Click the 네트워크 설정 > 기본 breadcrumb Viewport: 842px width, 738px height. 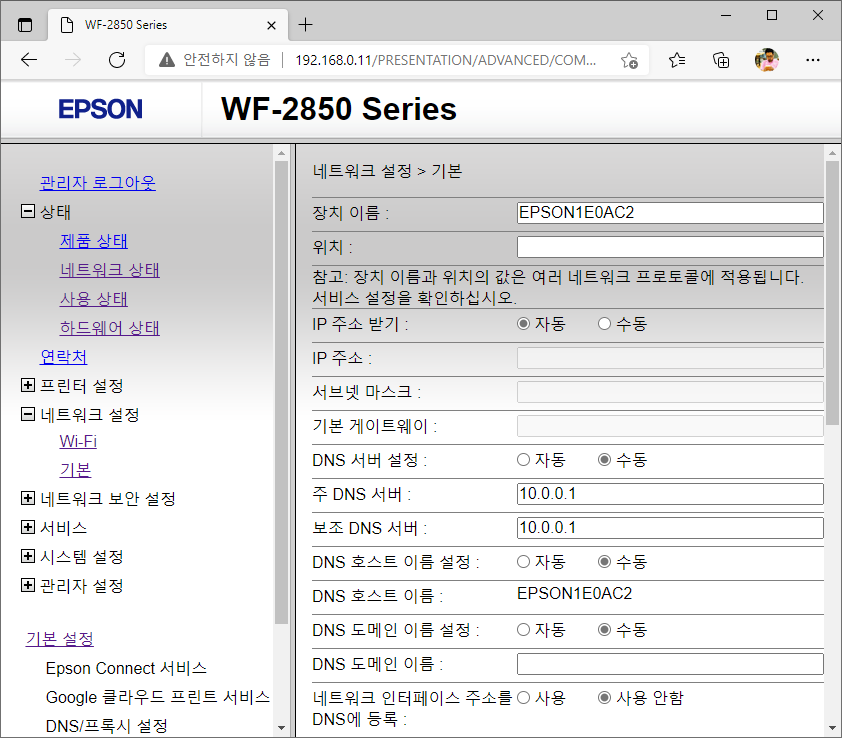click(x=387, y=171)
